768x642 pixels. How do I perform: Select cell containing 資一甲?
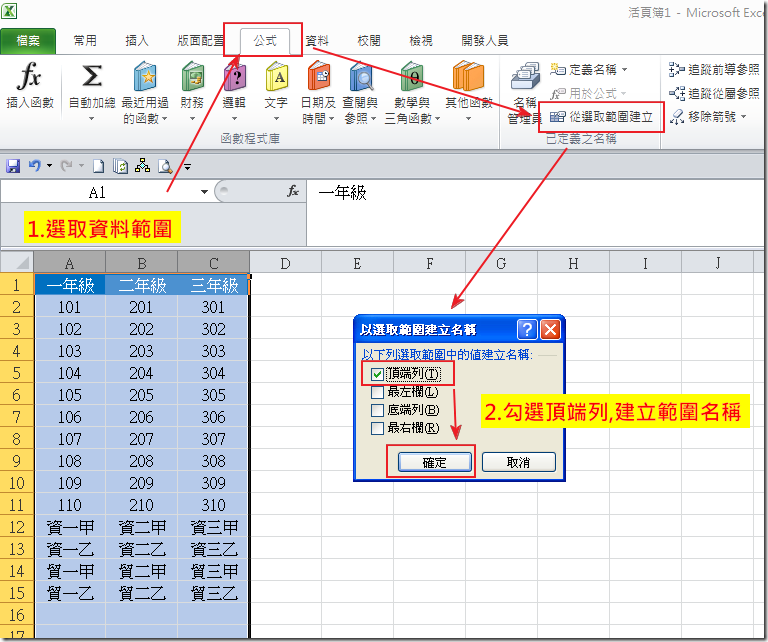(x=70, y=527)
